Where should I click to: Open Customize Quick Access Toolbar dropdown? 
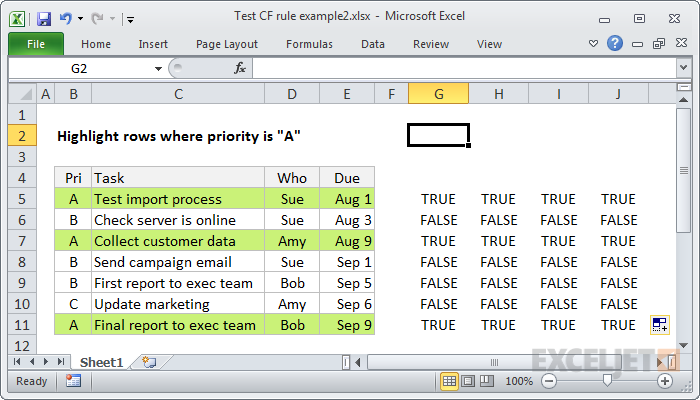click(x=131, y=19)
